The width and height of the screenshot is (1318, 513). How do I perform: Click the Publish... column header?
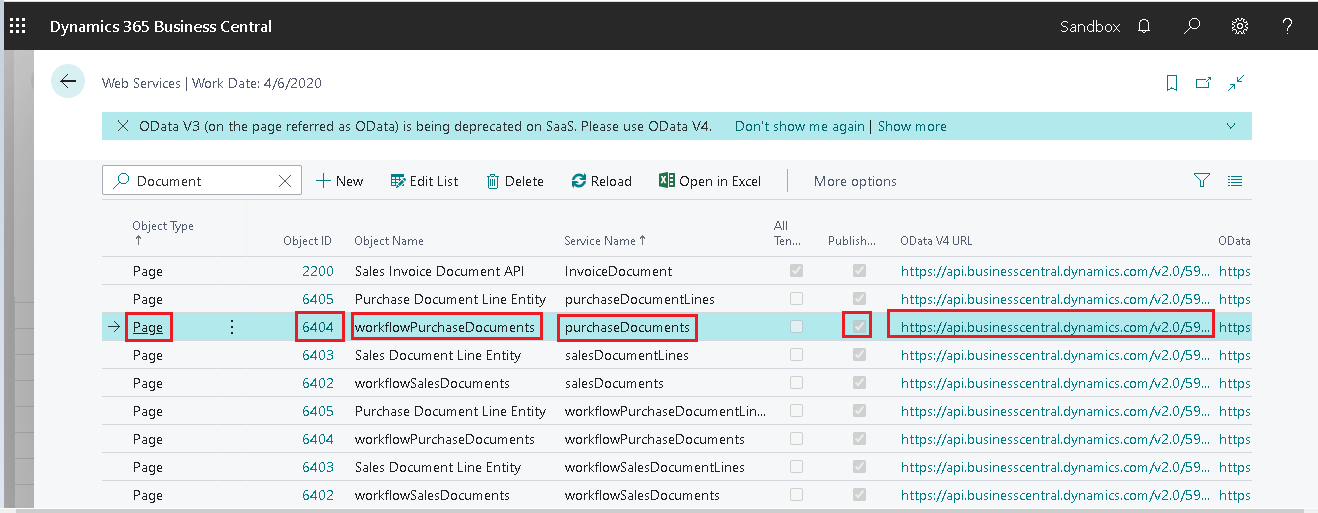(852, 241)
